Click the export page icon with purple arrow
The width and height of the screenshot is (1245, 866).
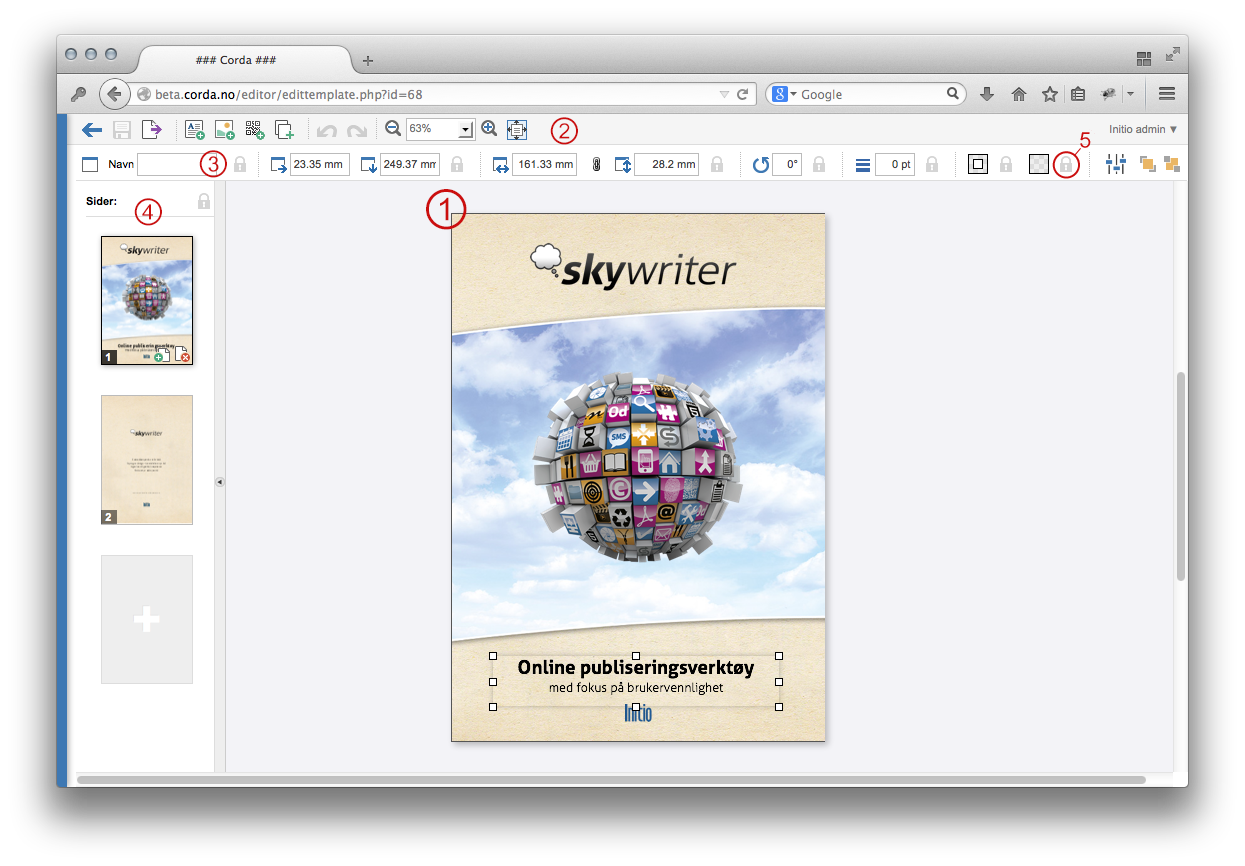point(151,129)
